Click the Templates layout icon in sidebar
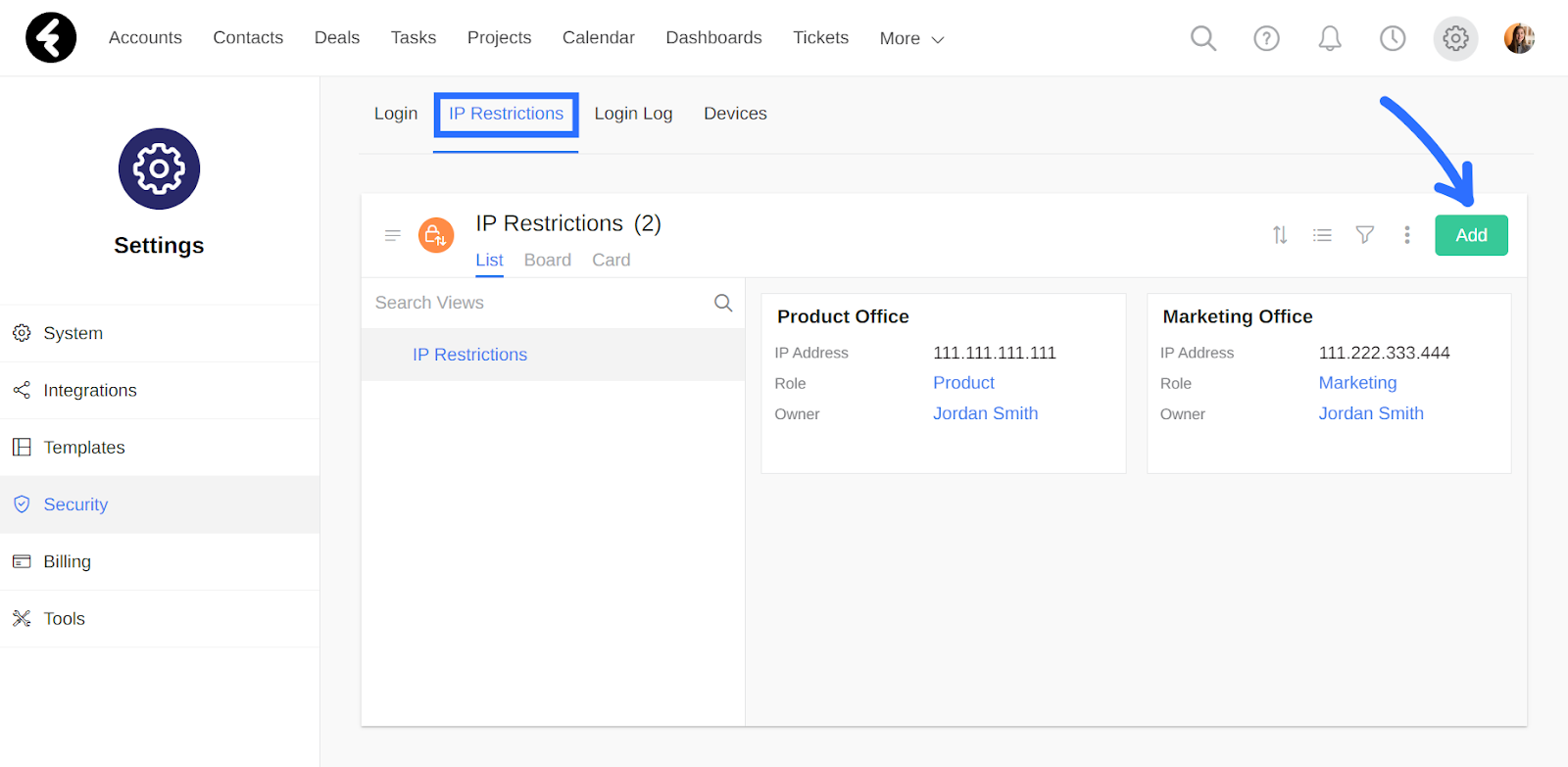 (22, 447)
